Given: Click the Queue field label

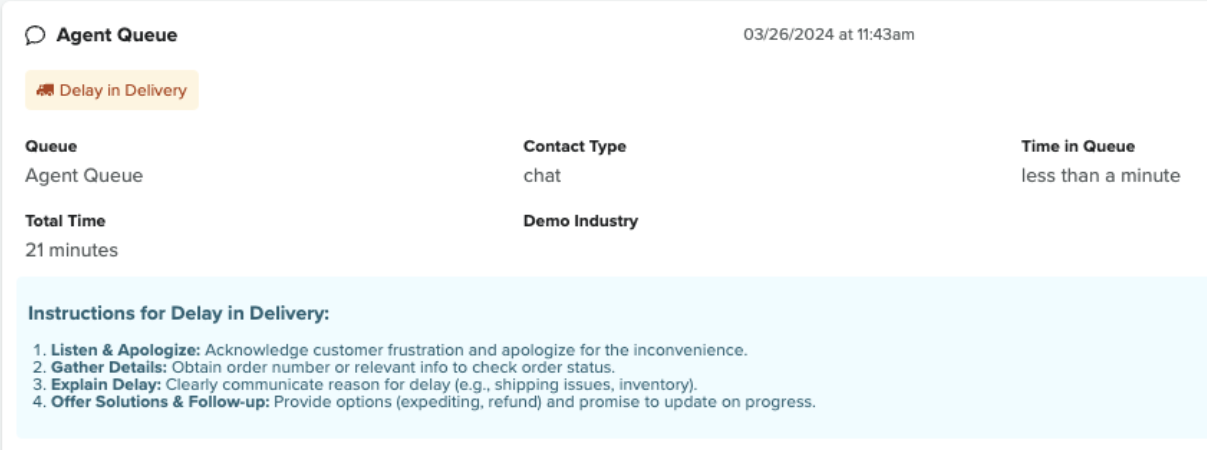Looking at the screenshot, I should click(x=51, y=146).
